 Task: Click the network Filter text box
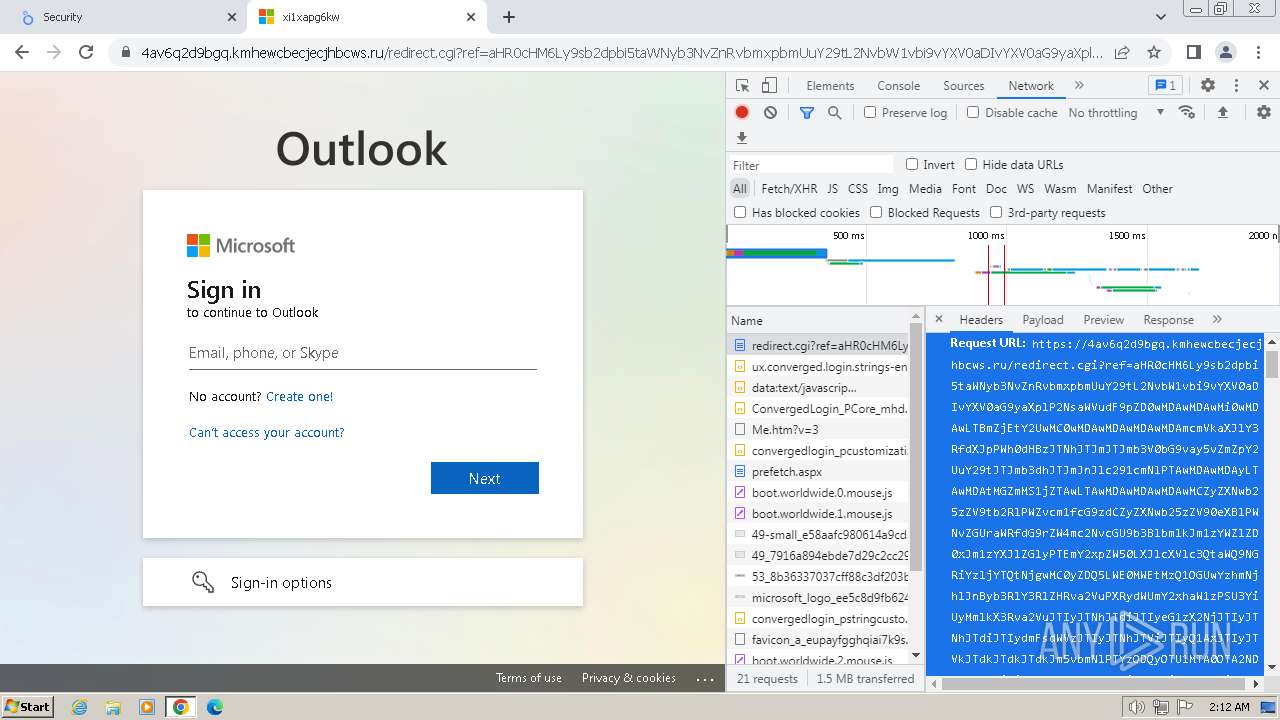tap(812, 165)
